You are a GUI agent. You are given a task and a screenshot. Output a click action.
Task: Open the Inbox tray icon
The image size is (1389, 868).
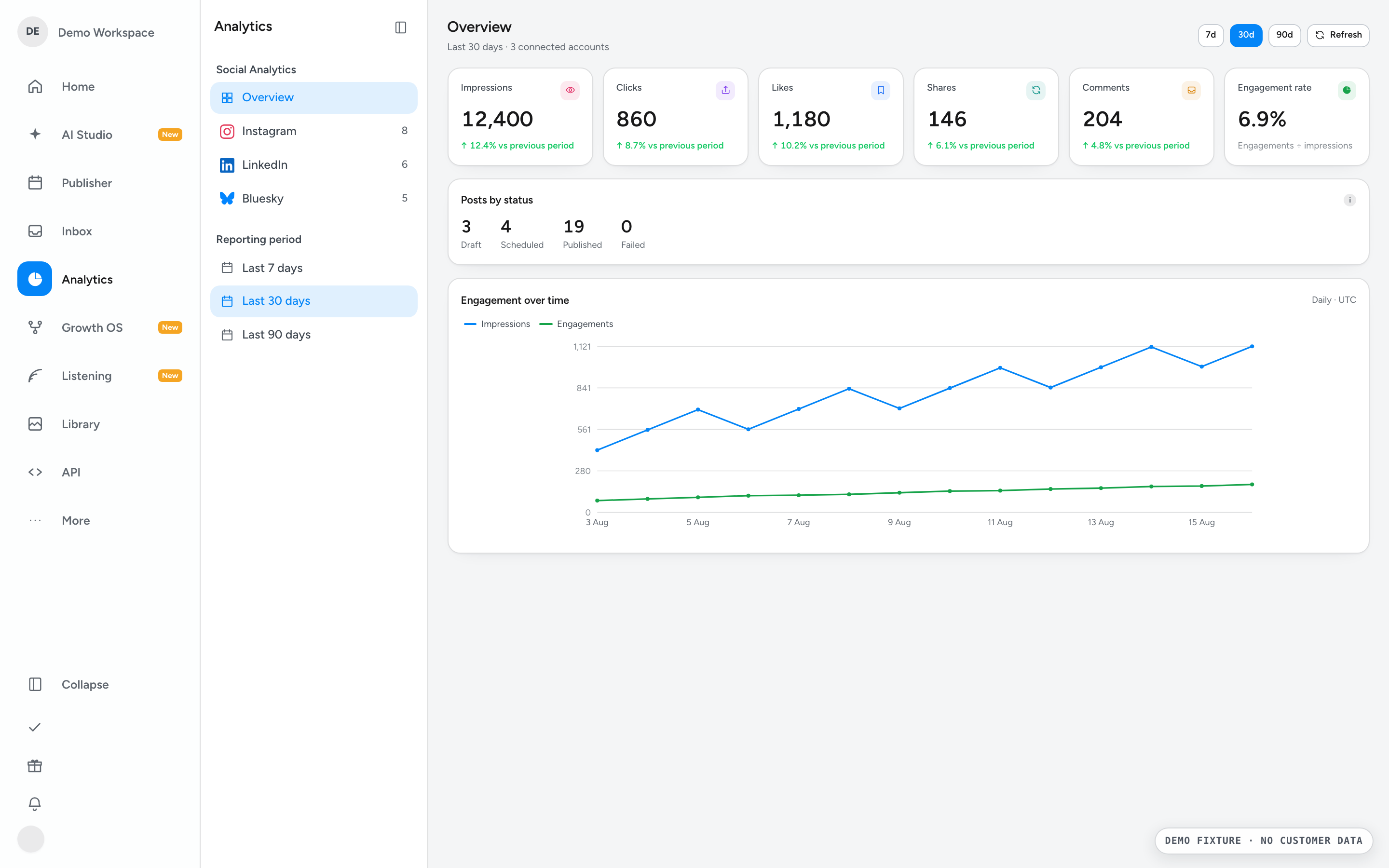[x=35, y=231]
